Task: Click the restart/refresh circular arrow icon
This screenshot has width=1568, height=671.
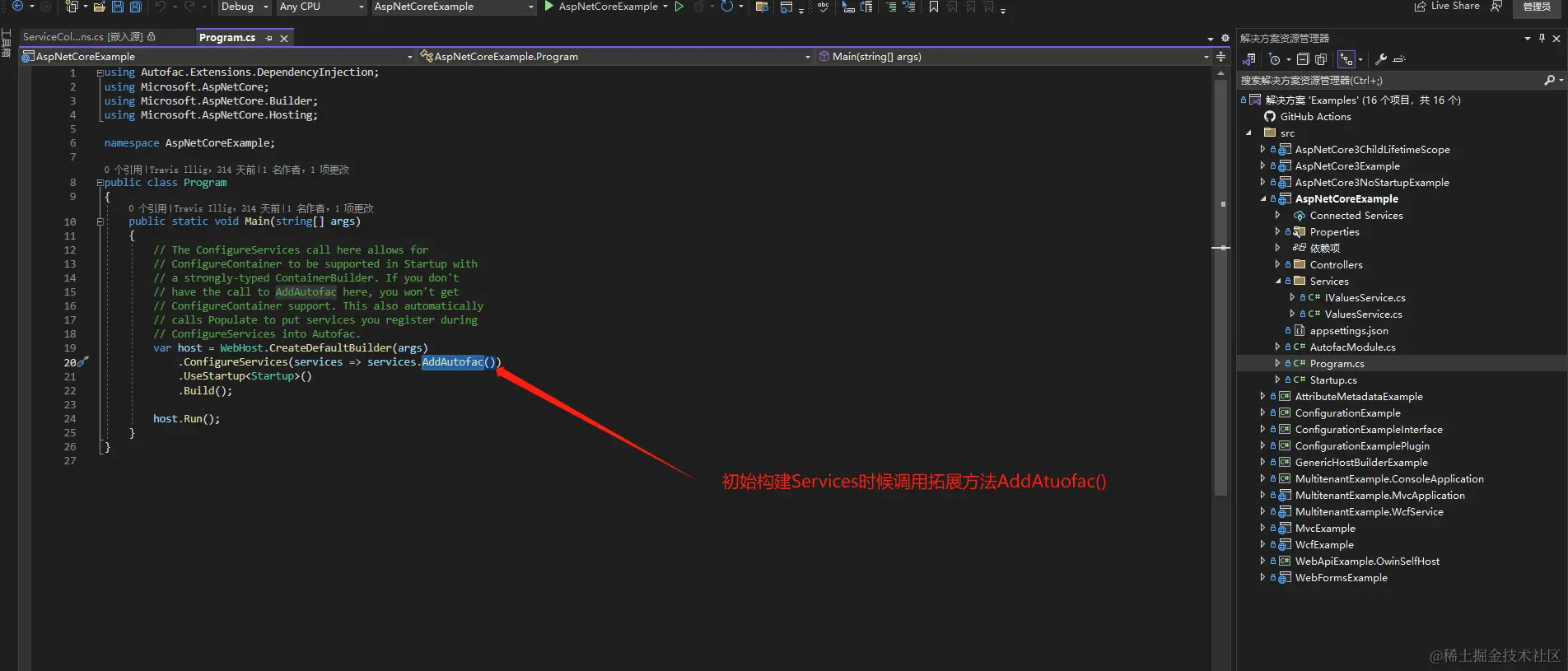Action: (727, 7)
